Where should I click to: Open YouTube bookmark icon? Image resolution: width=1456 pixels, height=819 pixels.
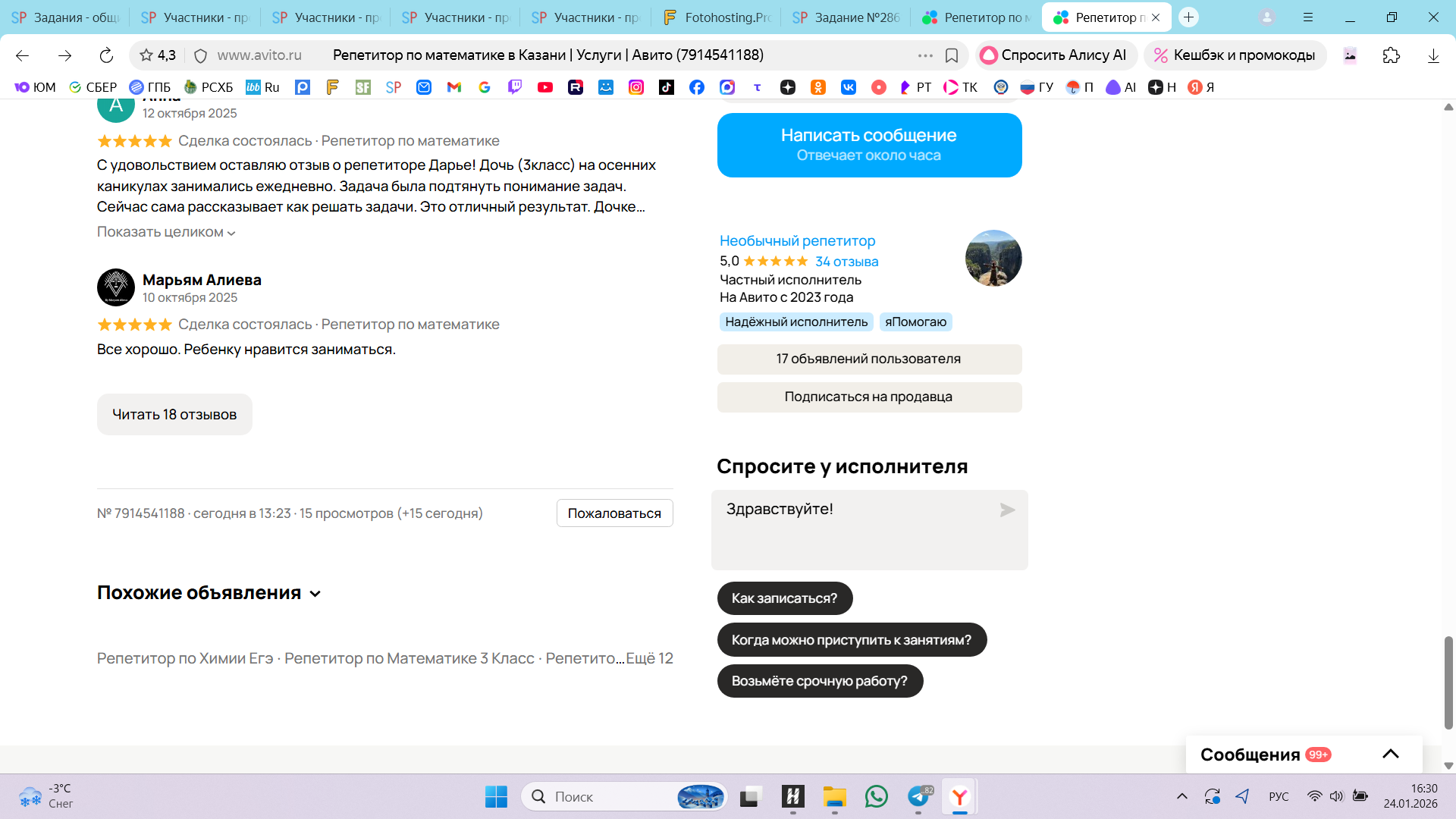544,87
